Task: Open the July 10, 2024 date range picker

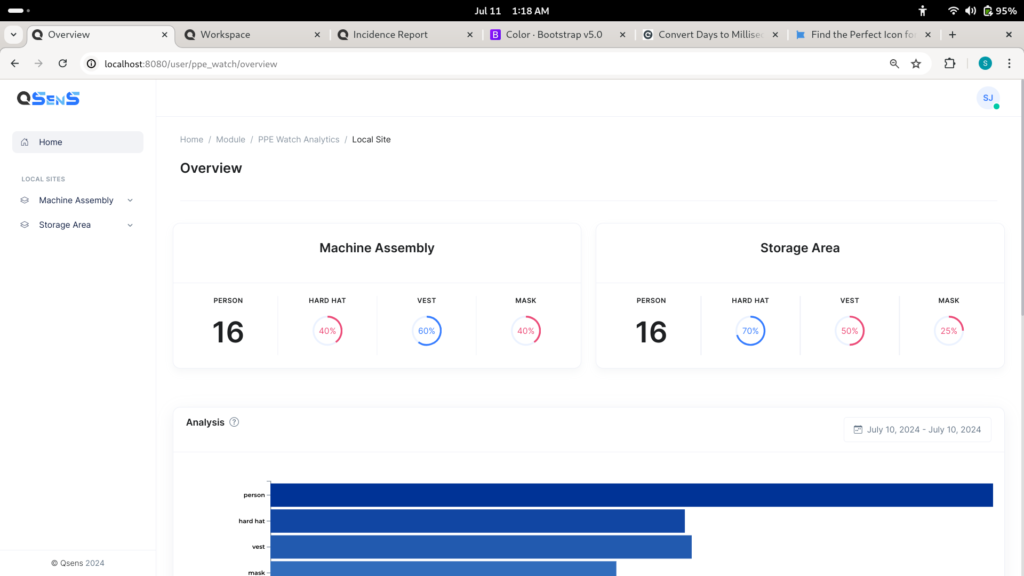Action: coord(918,430)
